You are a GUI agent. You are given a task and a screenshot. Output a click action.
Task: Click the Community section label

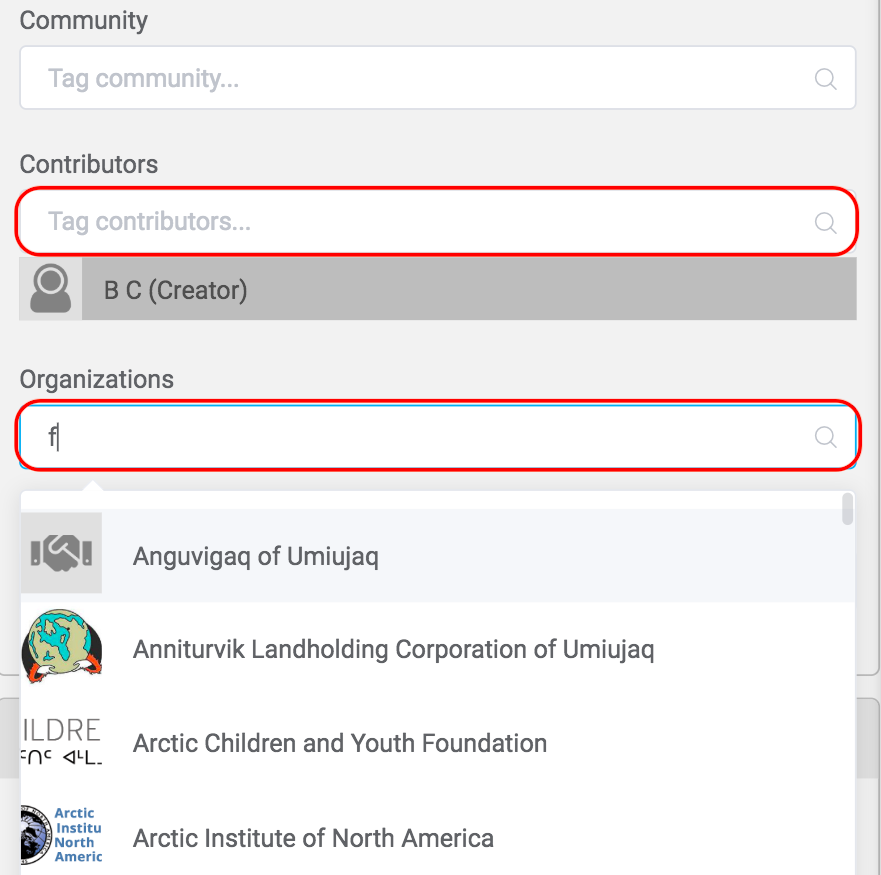pyautogui.click(x=84, y=20)
